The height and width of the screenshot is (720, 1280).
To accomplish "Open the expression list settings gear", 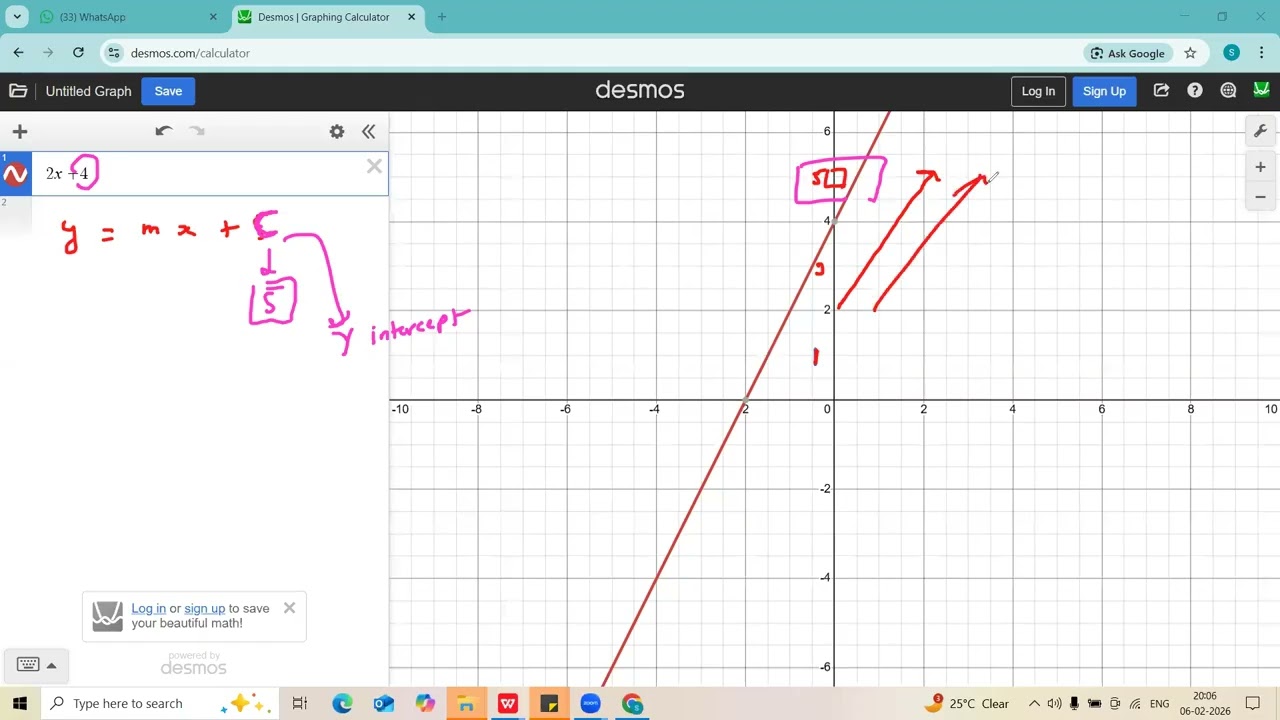I will coord(337,131).
